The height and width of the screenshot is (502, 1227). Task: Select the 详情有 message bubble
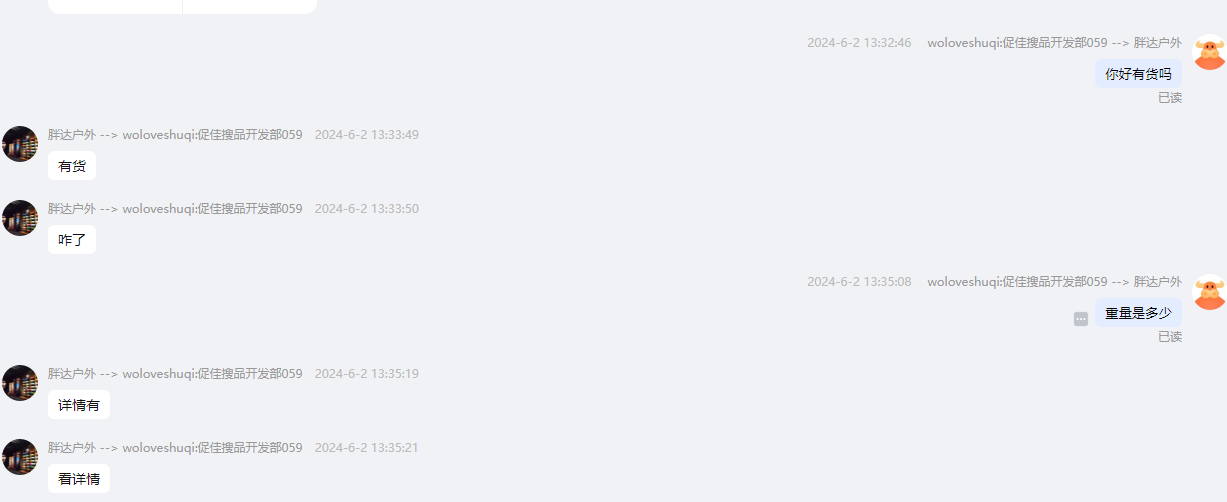[x=79, y=405]
